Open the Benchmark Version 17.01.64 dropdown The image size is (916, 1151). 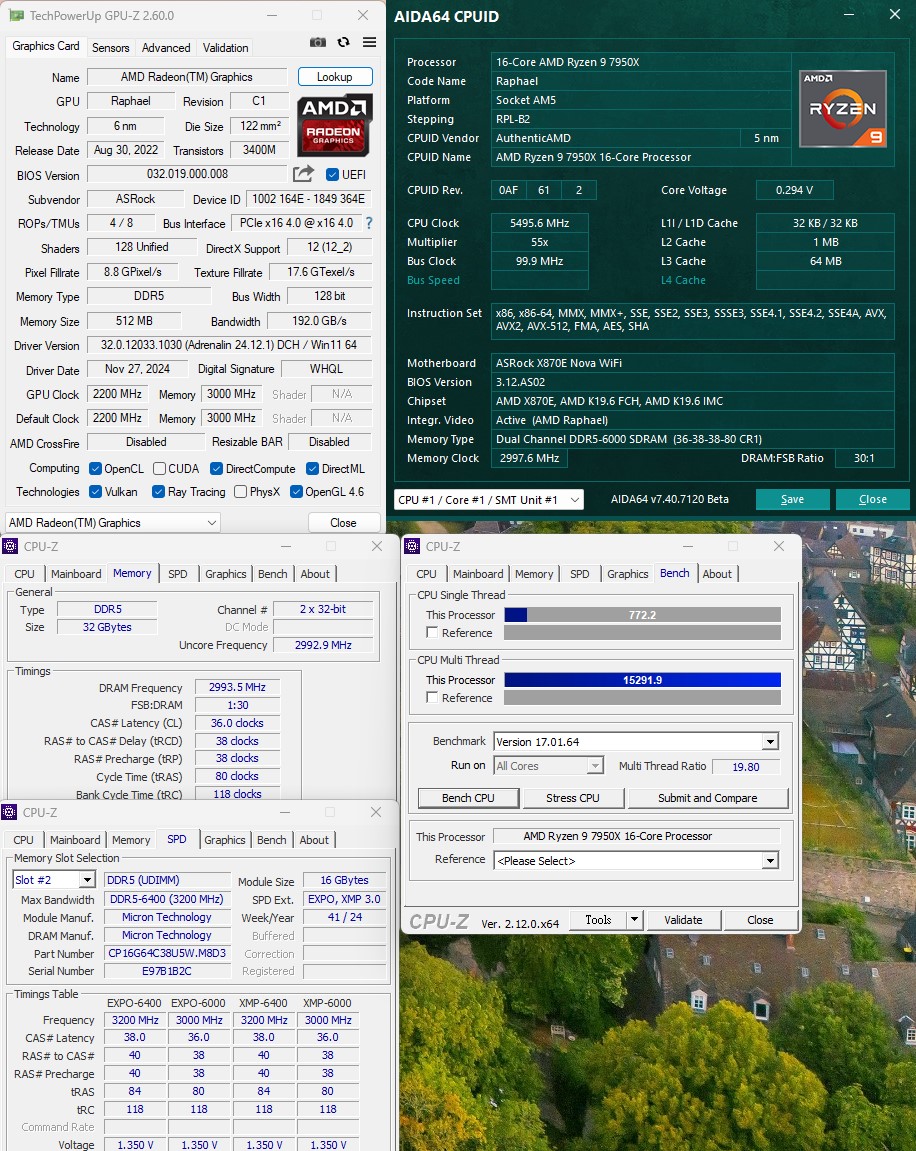636,741
